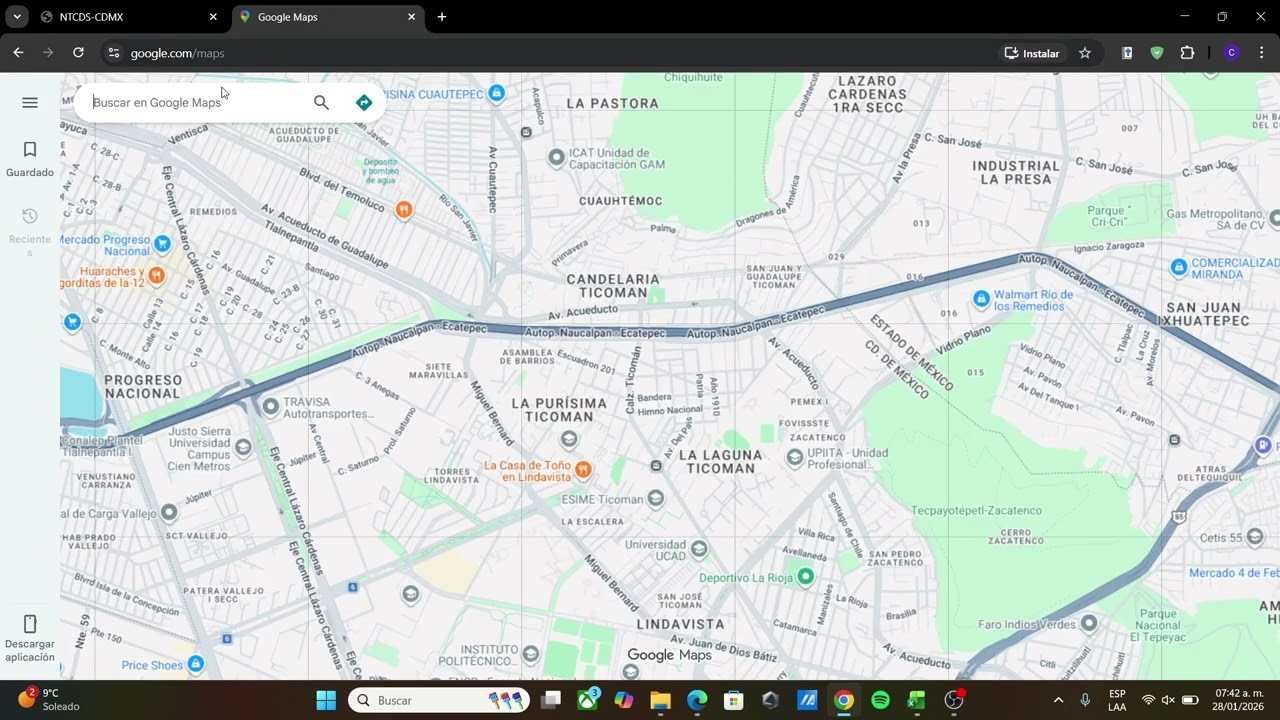Viewport: 1280px width, 720px height.
Task: Select the Instituto Politécnico marker
Action: click(531, 654)
